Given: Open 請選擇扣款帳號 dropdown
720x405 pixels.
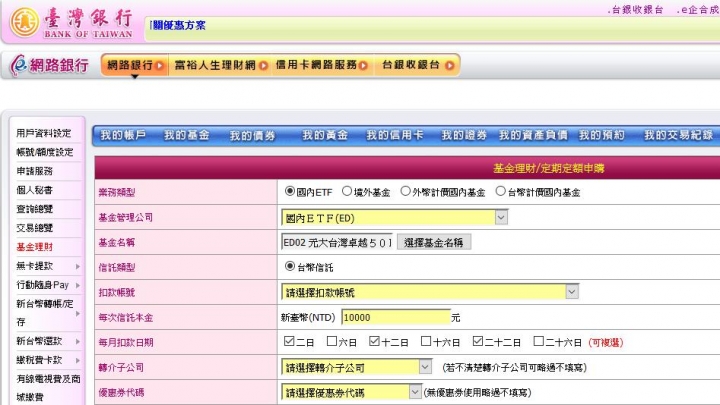Looking at the screenshot, I should (430, 292).
